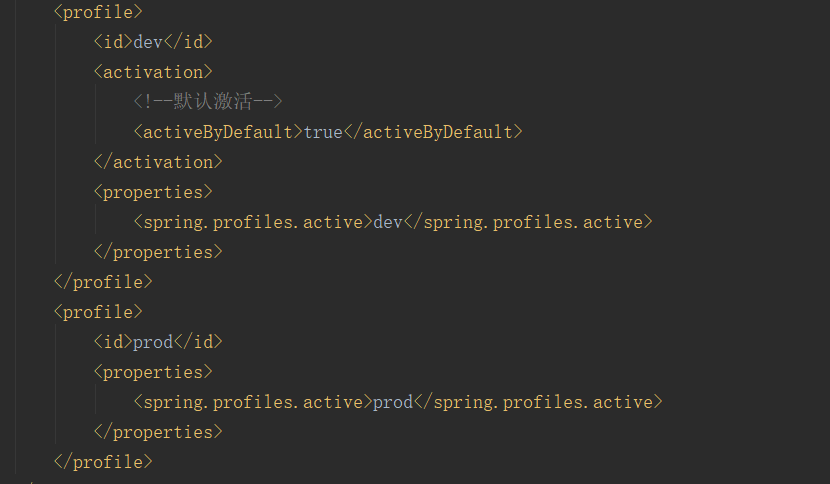The width and height of the screenshot is (830, 484).
Task: Click the first opening profile tag at top
Action: coord(98,12)
